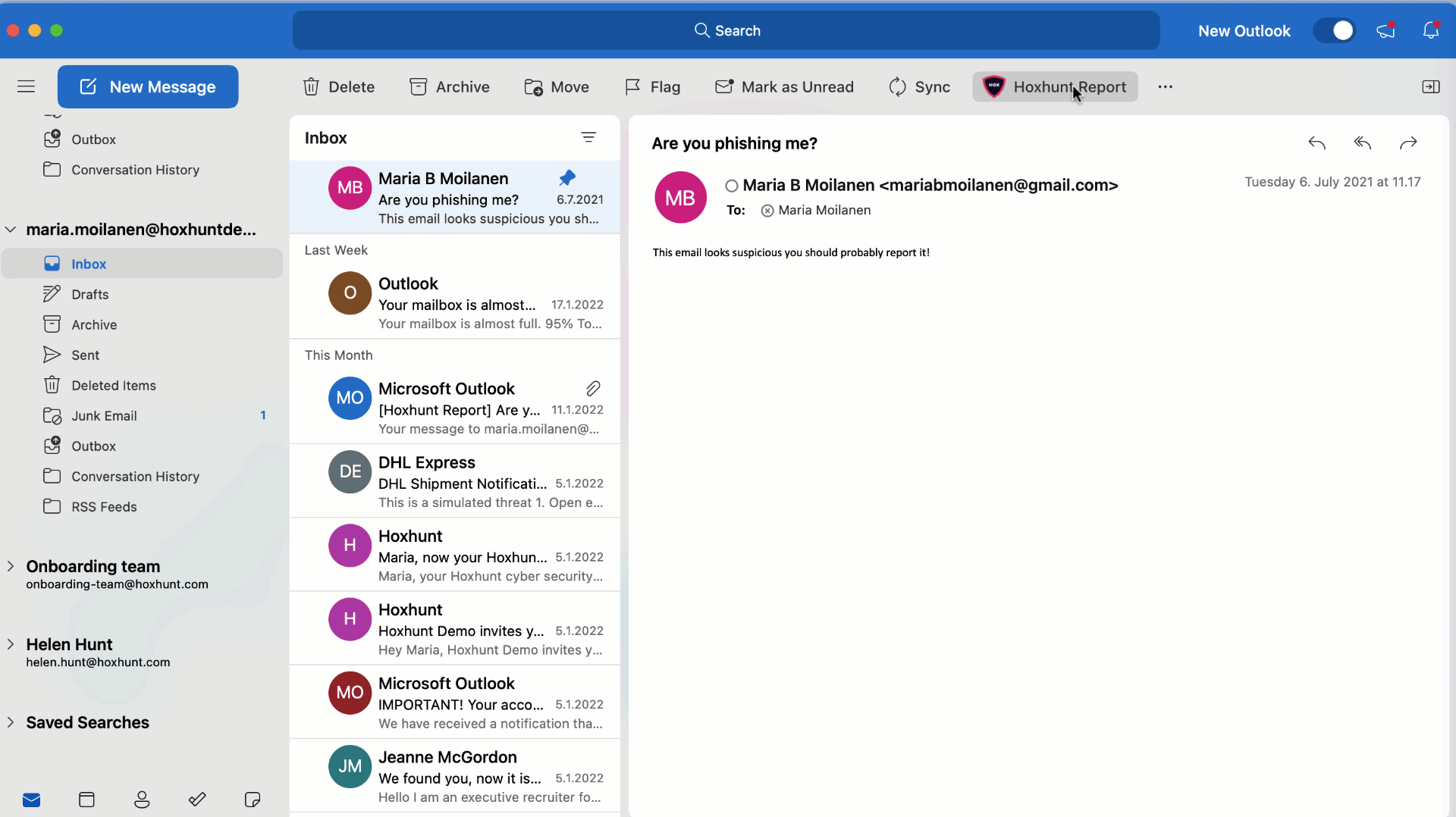
Task: Toggle the sidebar hamburger menu
Action: pos(26,86)
